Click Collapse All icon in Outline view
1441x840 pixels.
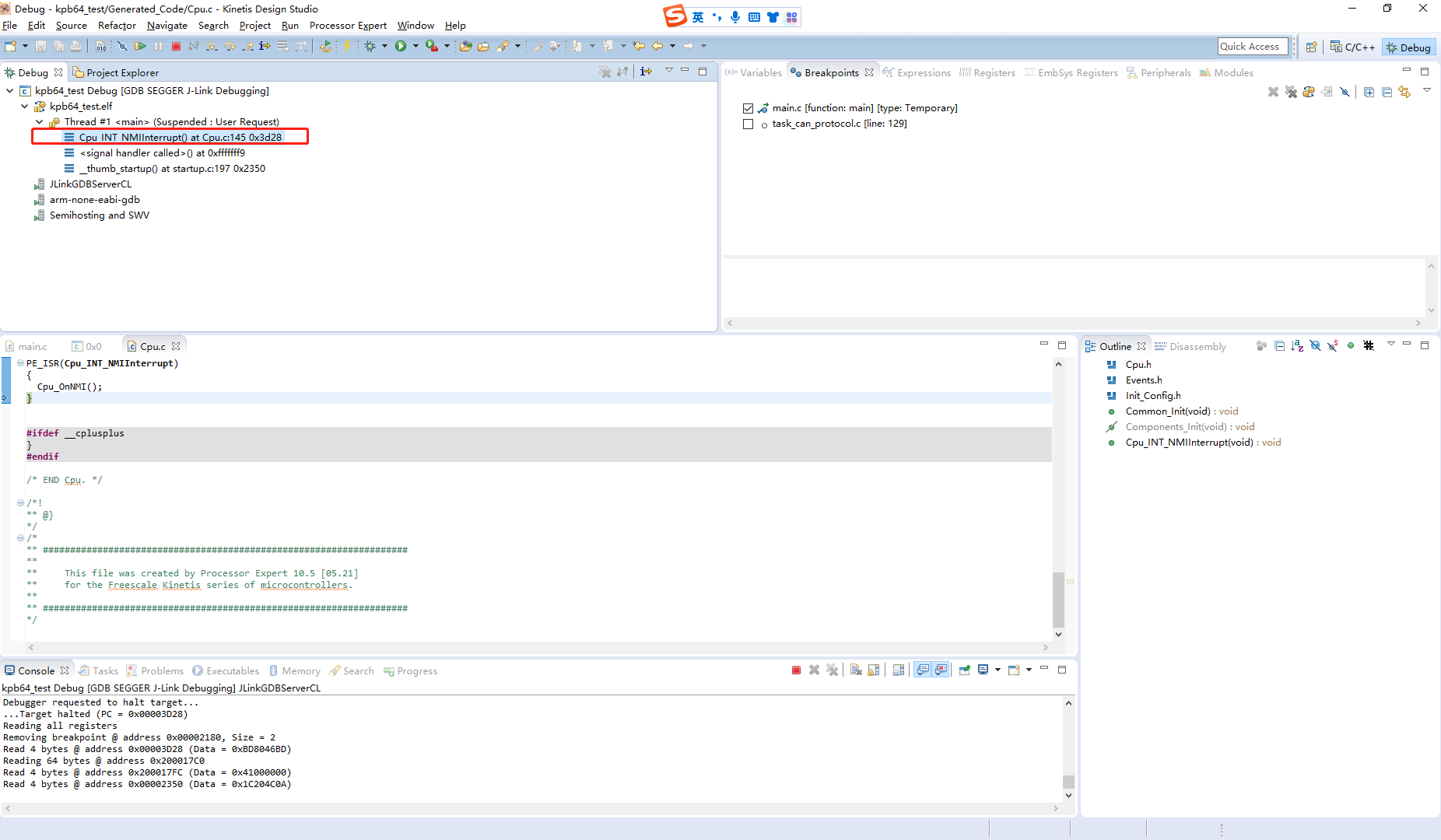coord(1279,346)
